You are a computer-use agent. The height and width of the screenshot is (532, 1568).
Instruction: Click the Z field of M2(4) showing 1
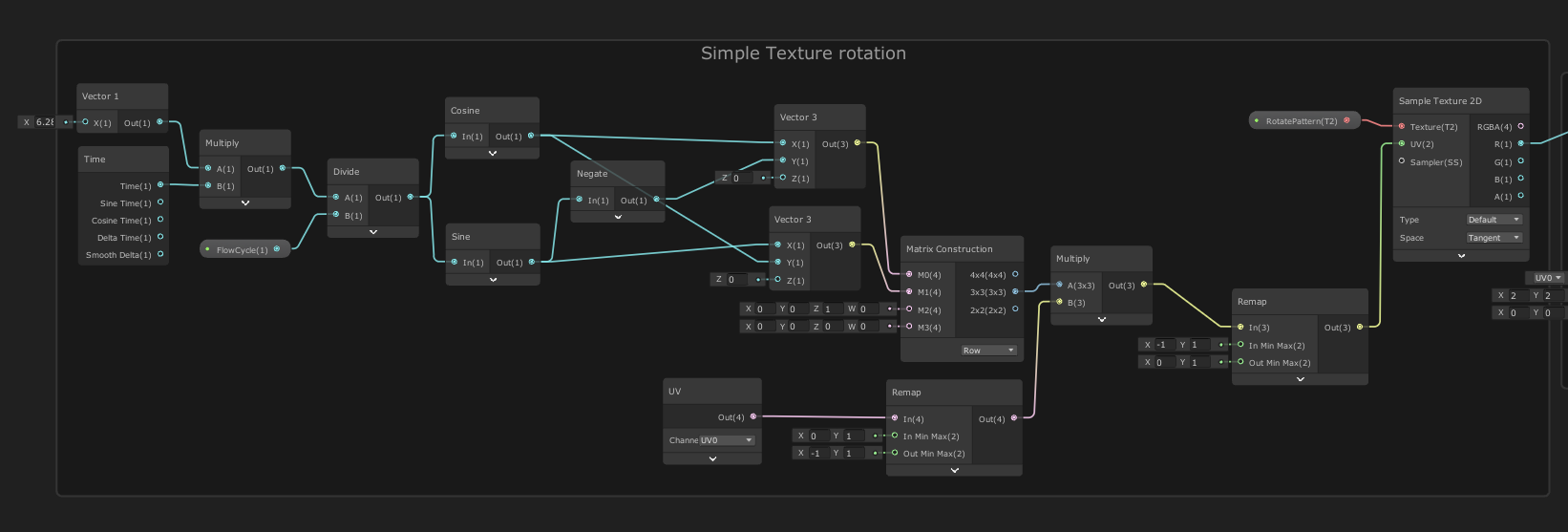(x=833, y=309)
